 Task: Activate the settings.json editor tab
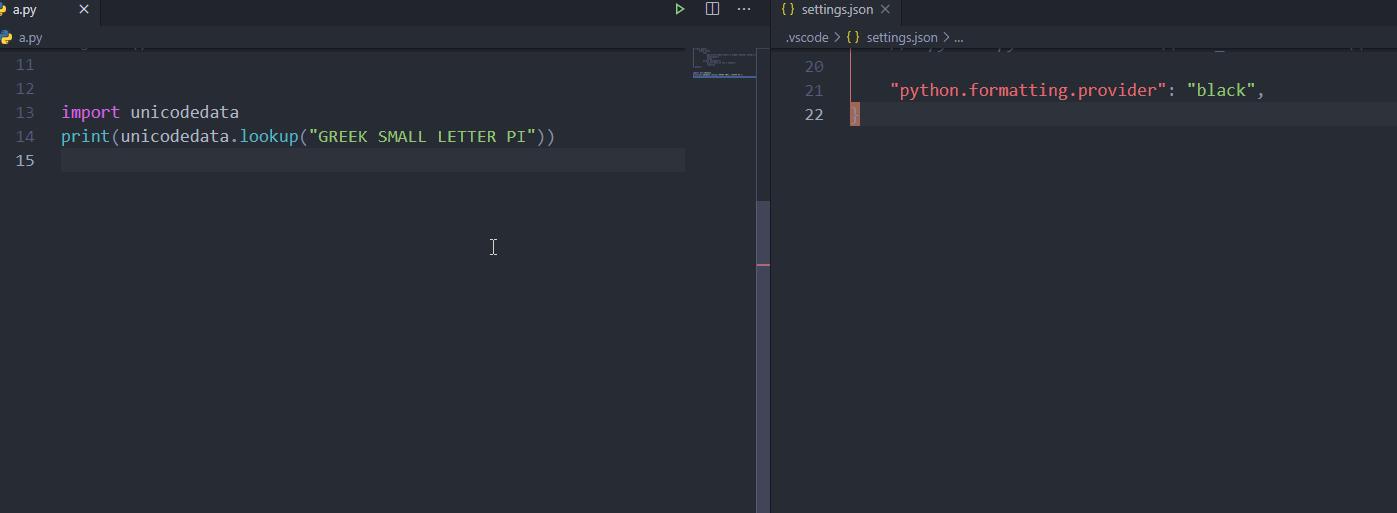(836, 10)
